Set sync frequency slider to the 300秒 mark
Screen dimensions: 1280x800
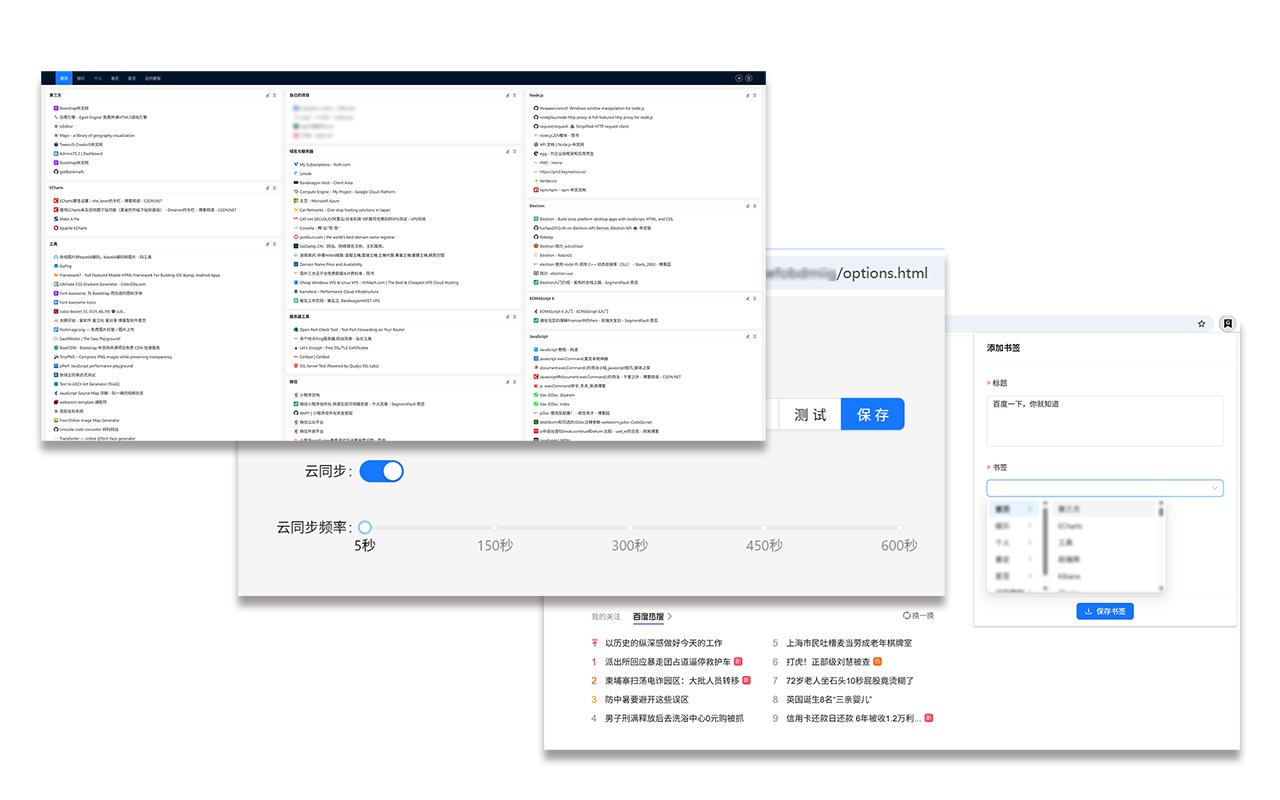coord(630,527)
